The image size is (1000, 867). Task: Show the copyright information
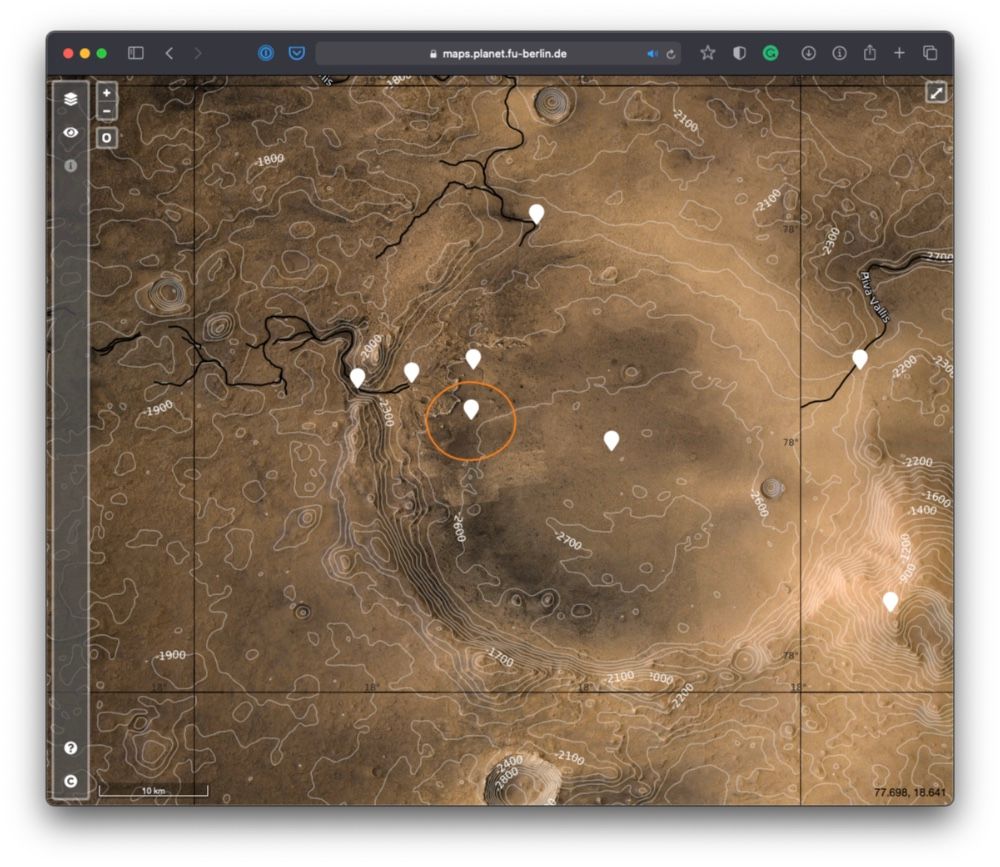click(x=71, y=781)
